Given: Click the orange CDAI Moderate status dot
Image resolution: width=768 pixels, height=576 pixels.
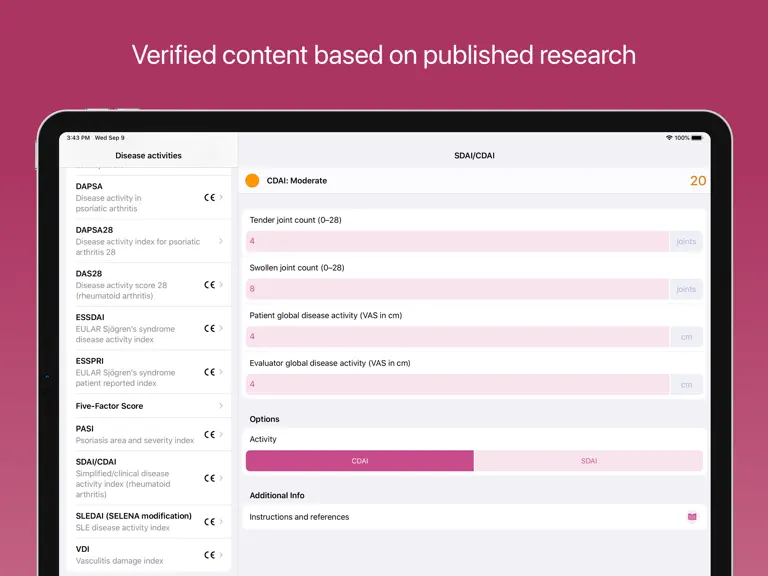Looking at the screenshot, I should [x=252, y=181].
